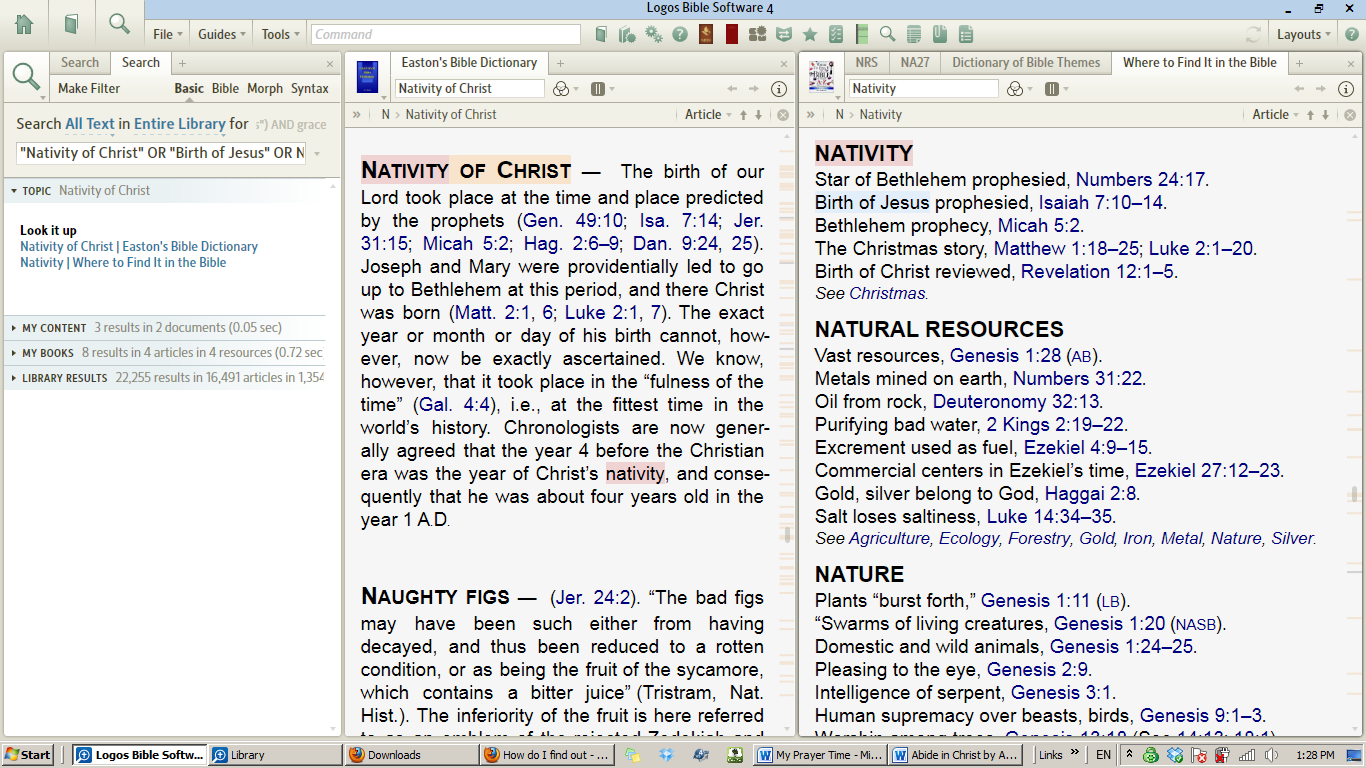This screenshot has width=1366, height=768.
Task: Open info icon in Easton's panel
Action: click(x=780, y=89)
